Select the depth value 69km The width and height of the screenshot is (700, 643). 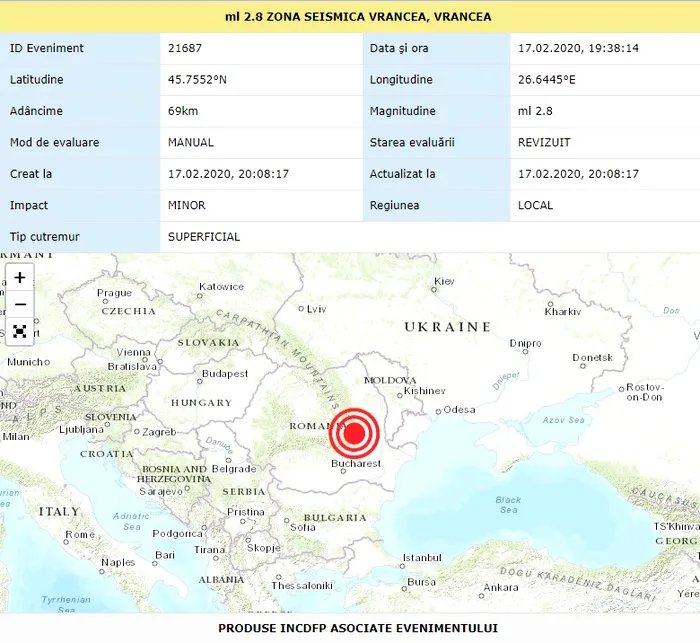[182, 111]
